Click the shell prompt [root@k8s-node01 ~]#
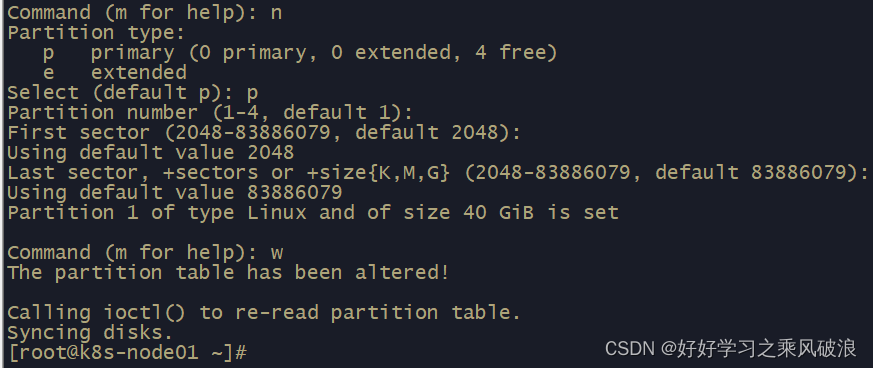 pyautogui.click(x=127, y=352)
